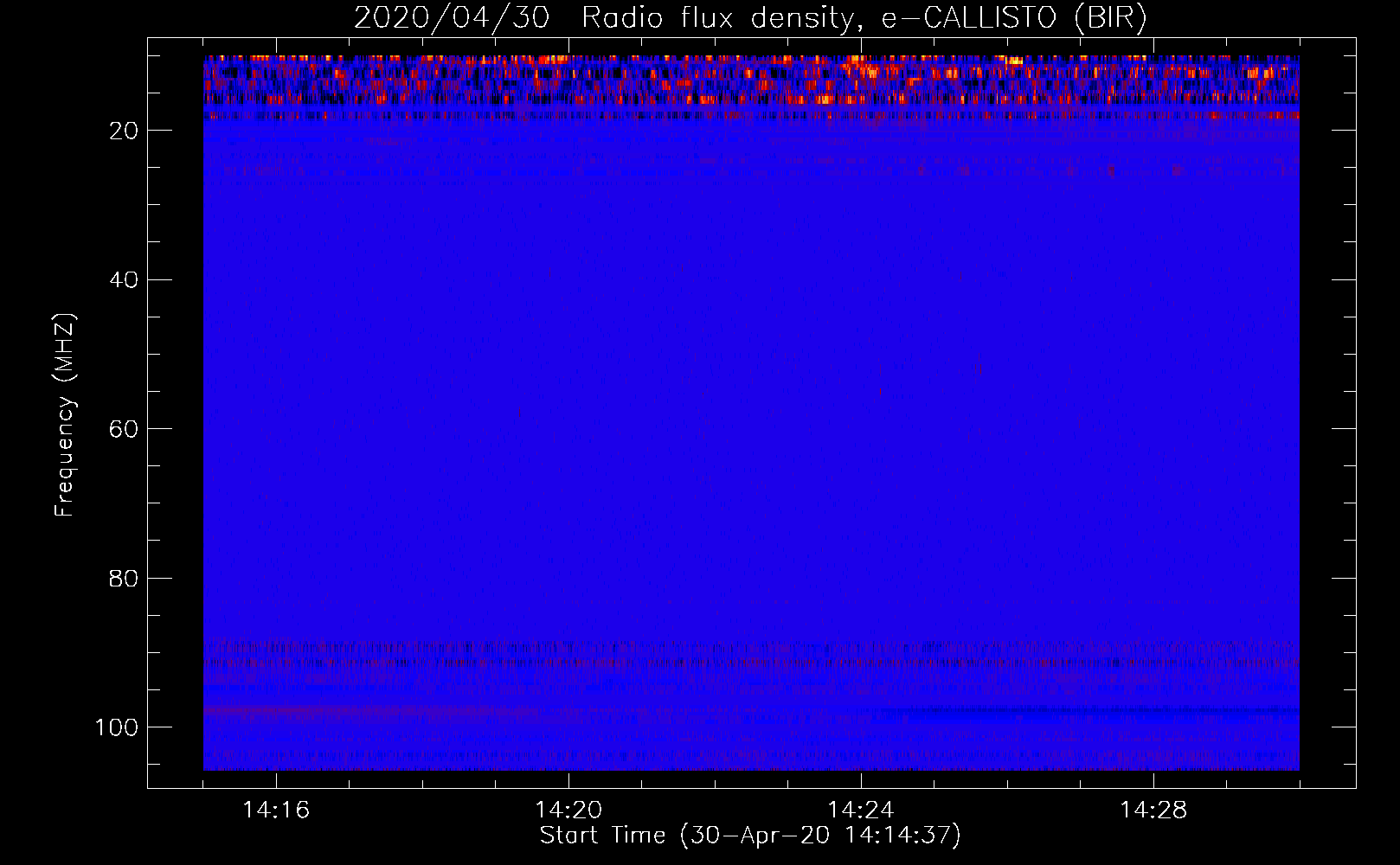Click the '14:16' time tick label

(276, 810)
